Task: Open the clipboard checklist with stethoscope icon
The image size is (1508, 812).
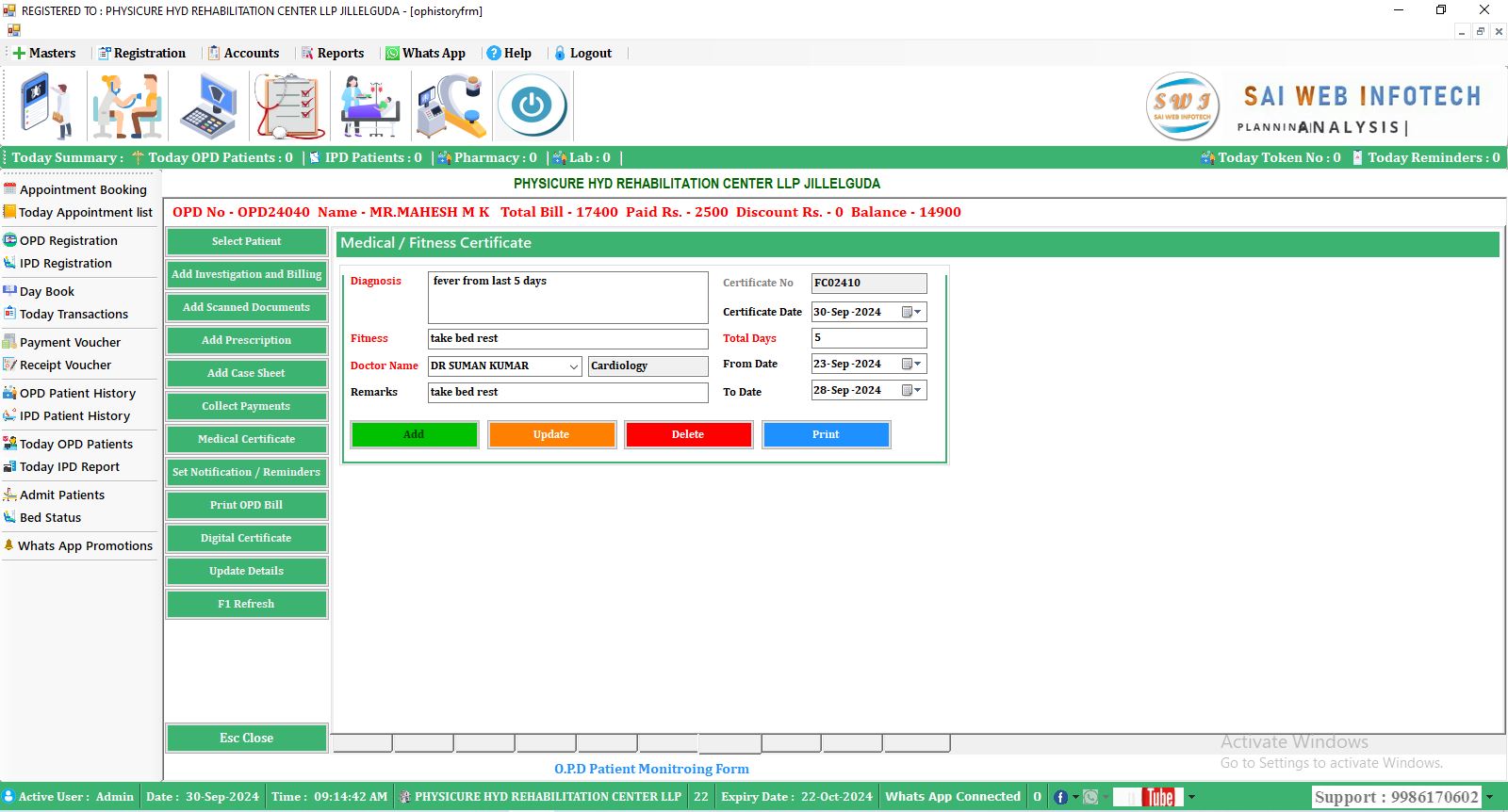Action: [x=289, y=106]
